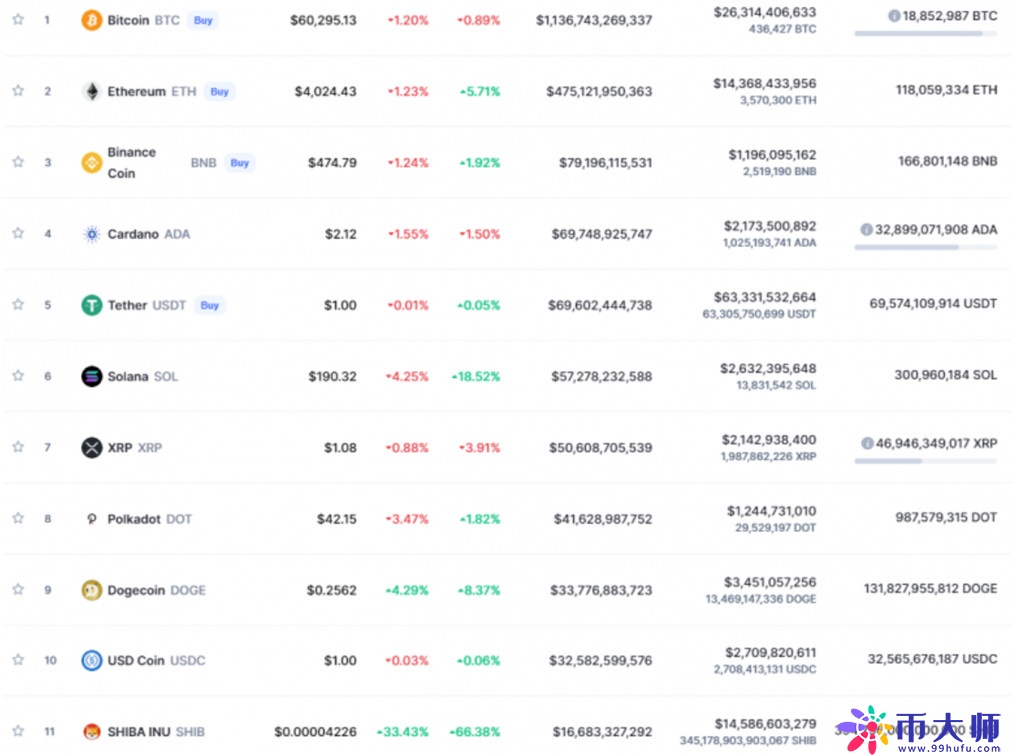This screenshot has height=755, width=1024.
Task: Click Ethereum supply 118,059,334 ETH
Action: [x=946, y=89]
